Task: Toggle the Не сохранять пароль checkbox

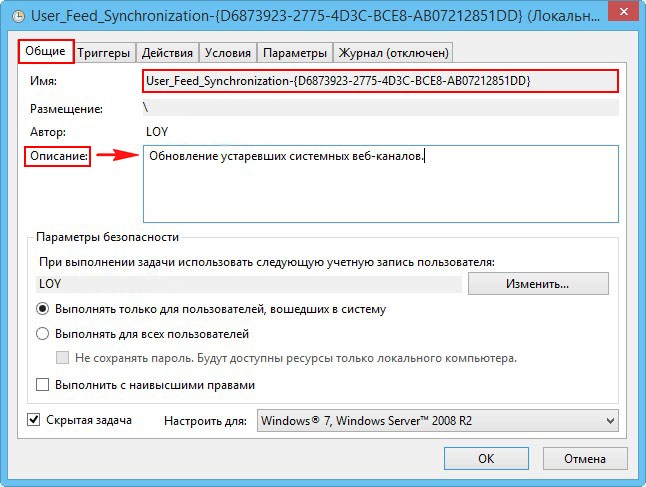Action: [63, 358]
